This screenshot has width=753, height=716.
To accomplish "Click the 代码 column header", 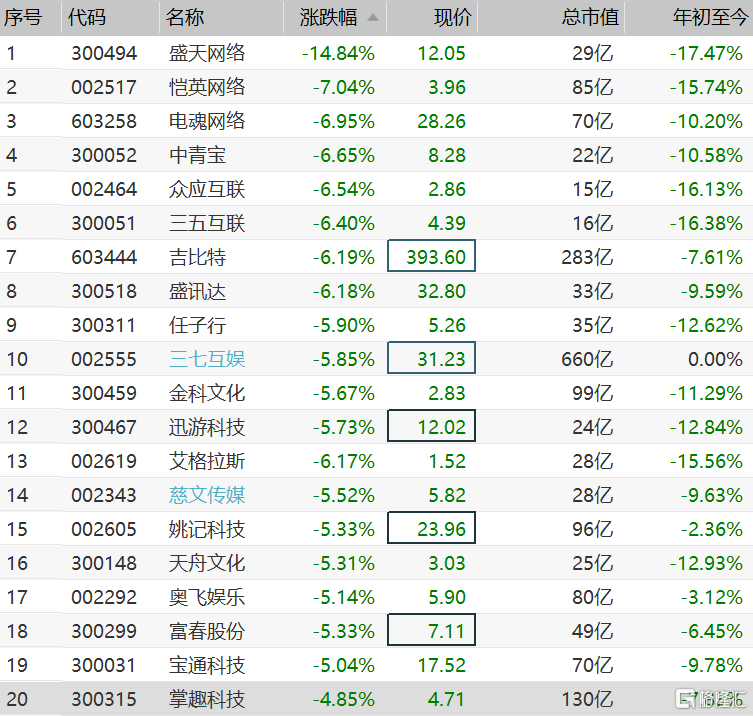I will [87, 18].
